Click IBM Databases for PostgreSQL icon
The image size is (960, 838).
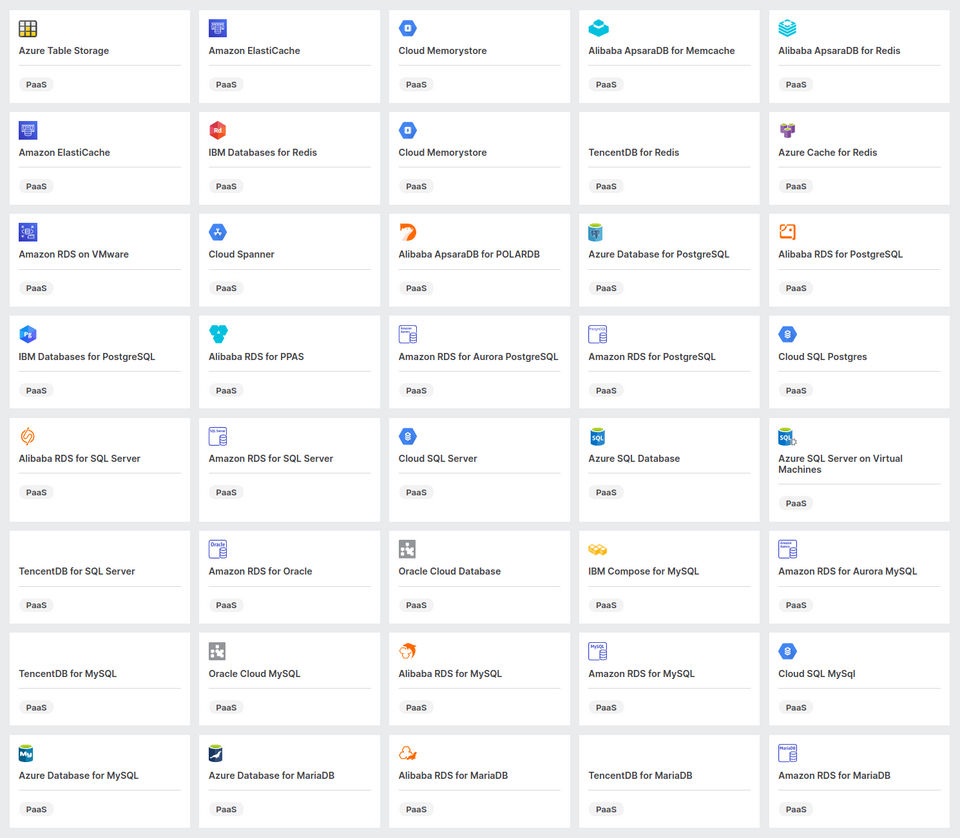28,334
